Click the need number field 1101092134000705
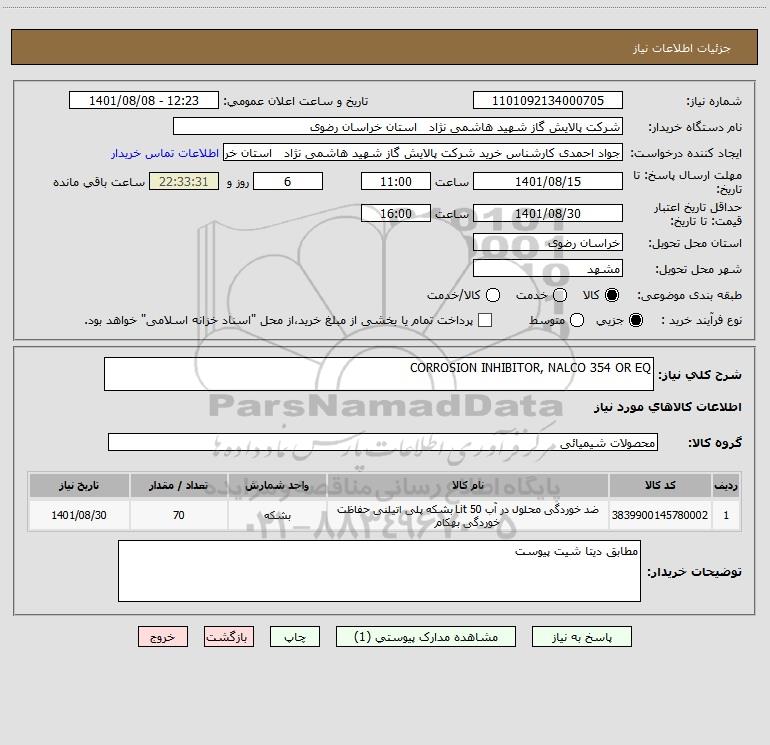Image resolution: width=770 pixels, height=745 pixels. coord(548,101)
